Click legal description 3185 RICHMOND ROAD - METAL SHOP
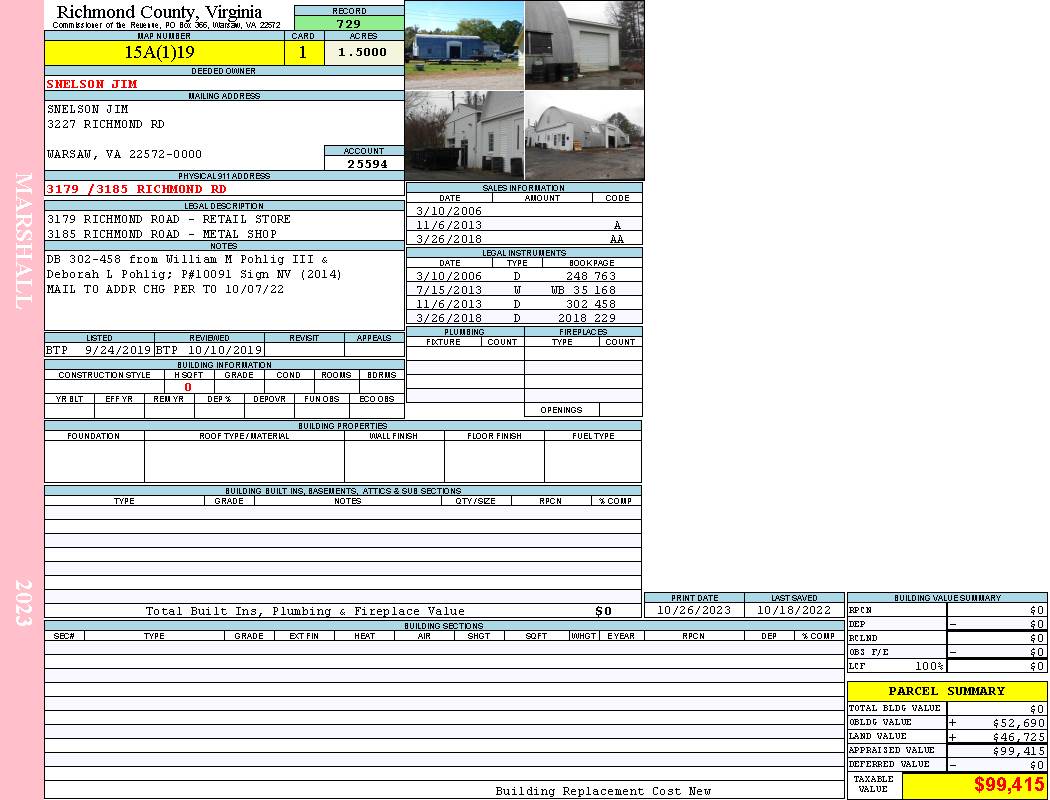Screen dimensions: 1050x800 (x=161, y=234)
